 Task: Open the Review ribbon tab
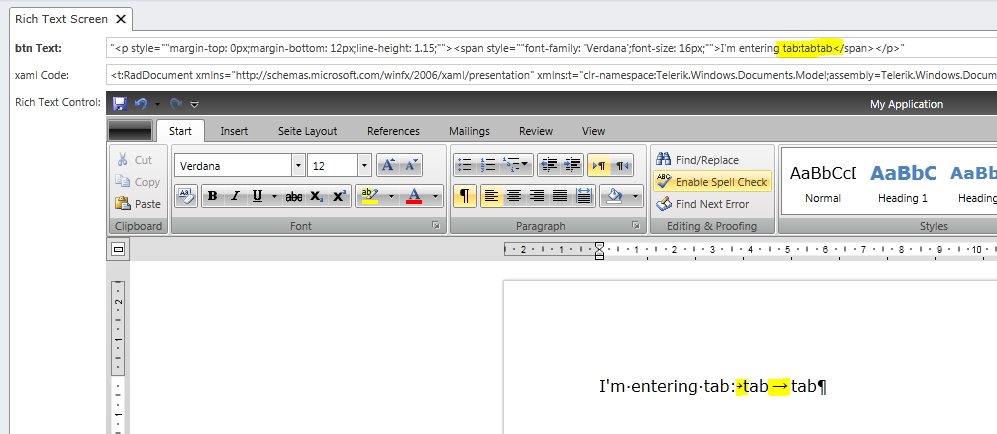536,131
